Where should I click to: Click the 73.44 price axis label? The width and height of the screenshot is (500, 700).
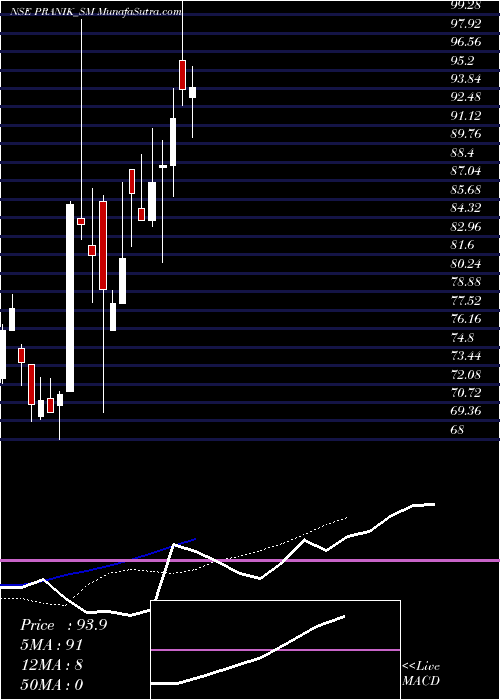point(466,356)
